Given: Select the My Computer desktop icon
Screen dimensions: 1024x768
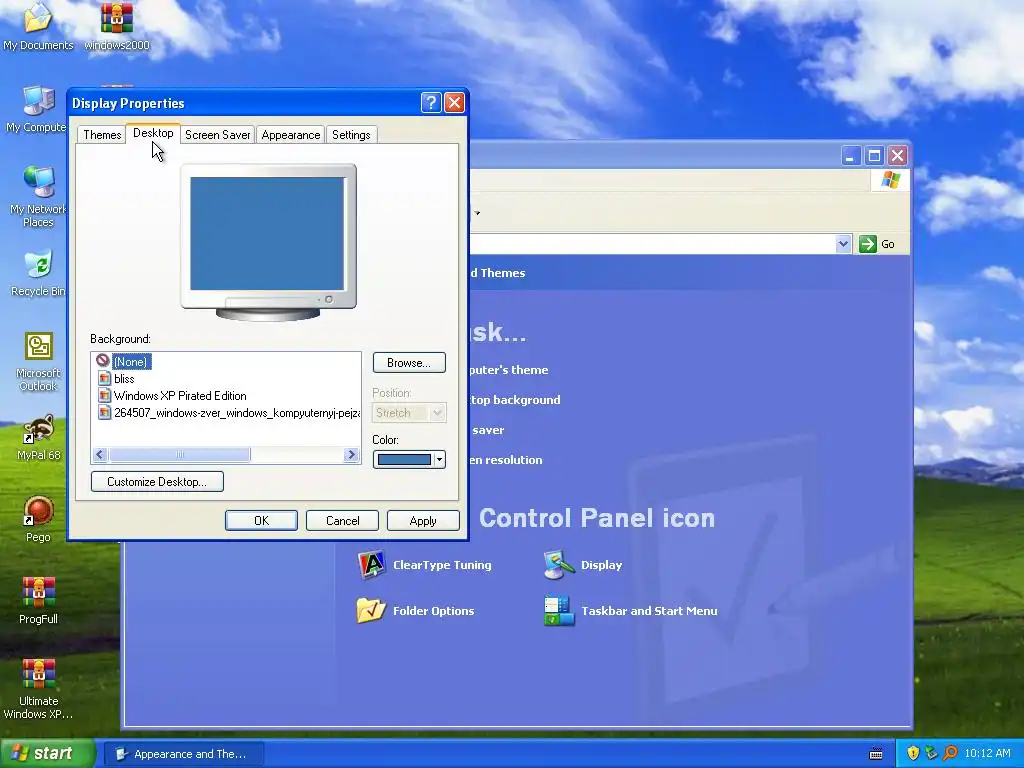Looking at the screenshot, I should pyautogui.click(x=37, y=109).
